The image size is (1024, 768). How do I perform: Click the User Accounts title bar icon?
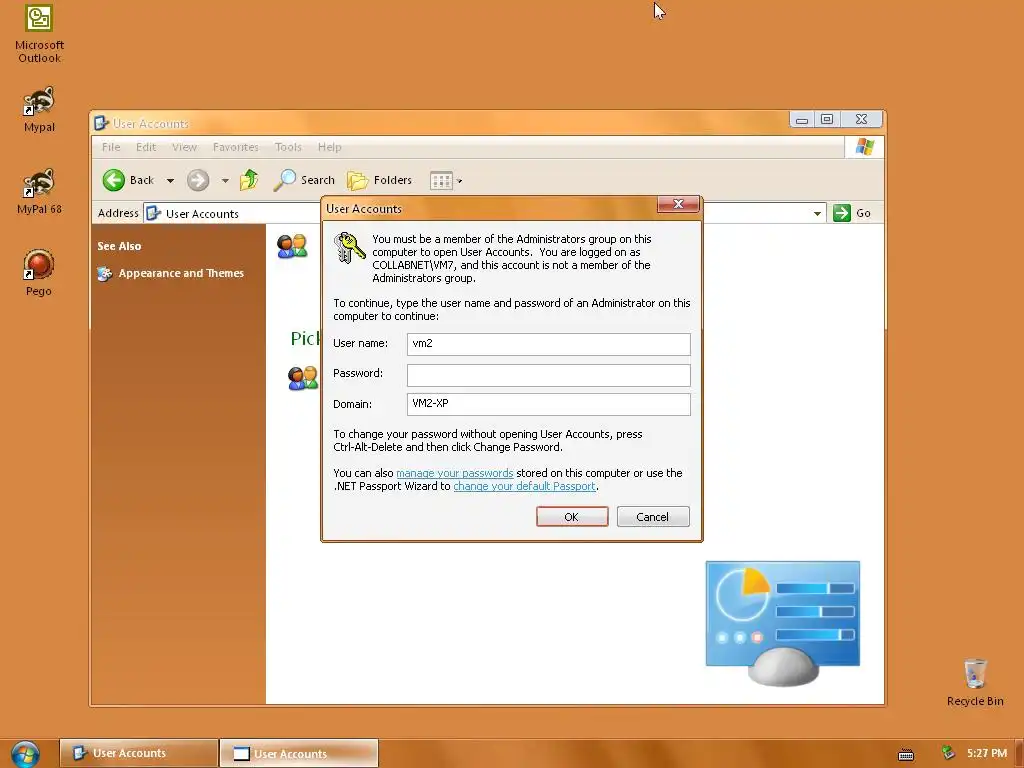(x=101, y=123)
